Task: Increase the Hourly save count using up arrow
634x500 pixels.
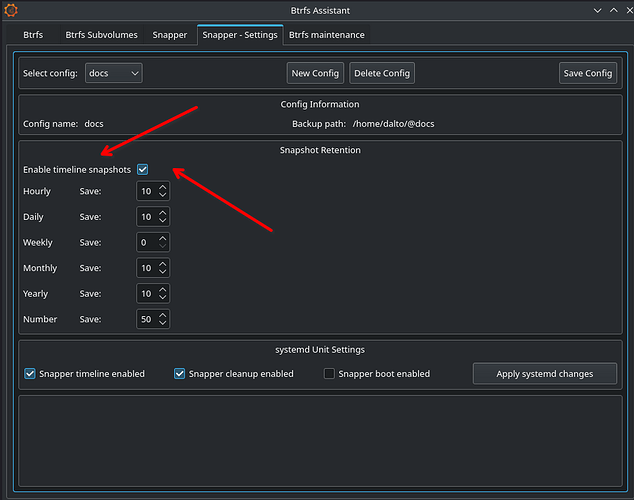Action: pyautogui.click(x=163, y=186)
